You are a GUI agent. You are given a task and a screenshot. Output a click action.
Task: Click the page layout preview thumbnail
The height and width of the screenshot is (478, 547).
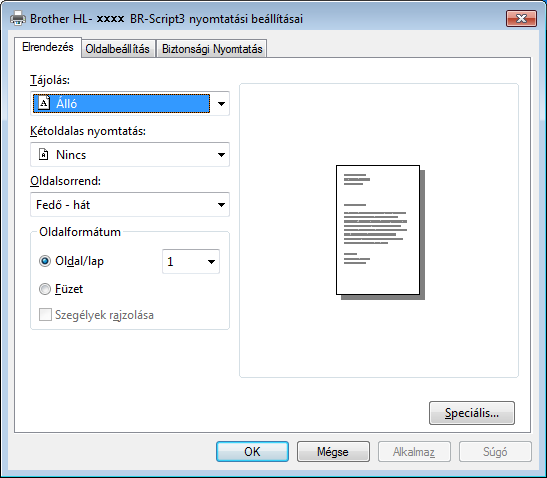380,232
